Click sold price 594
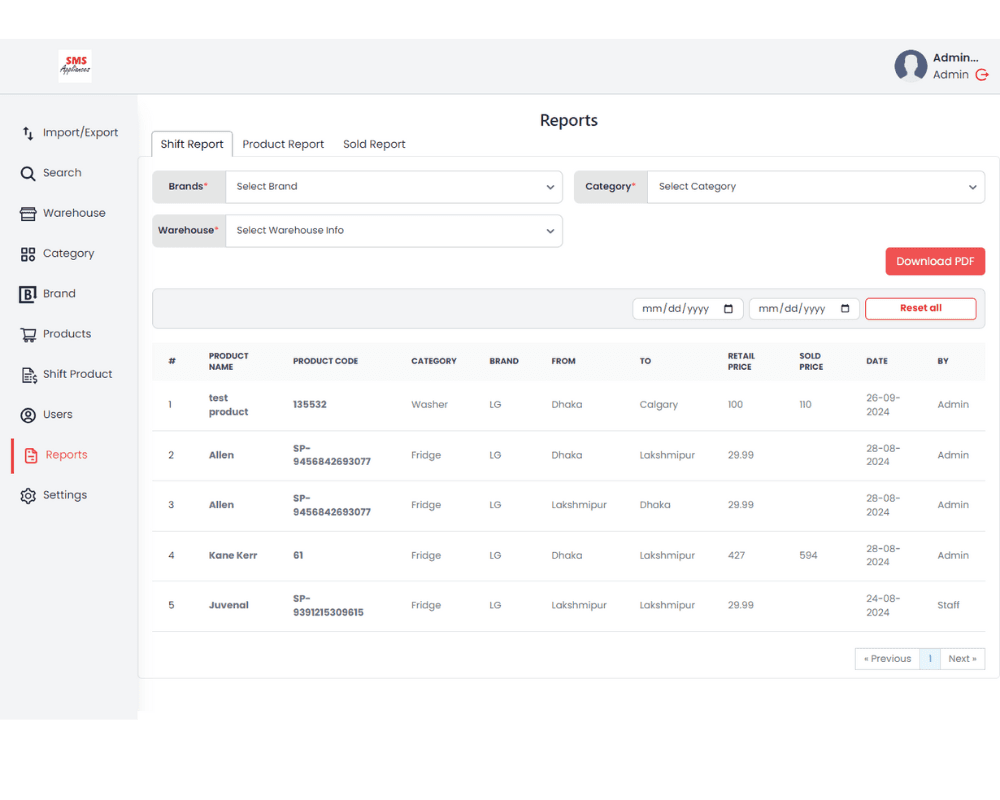This screenshot has width=1000, height=800. point(808,556)
